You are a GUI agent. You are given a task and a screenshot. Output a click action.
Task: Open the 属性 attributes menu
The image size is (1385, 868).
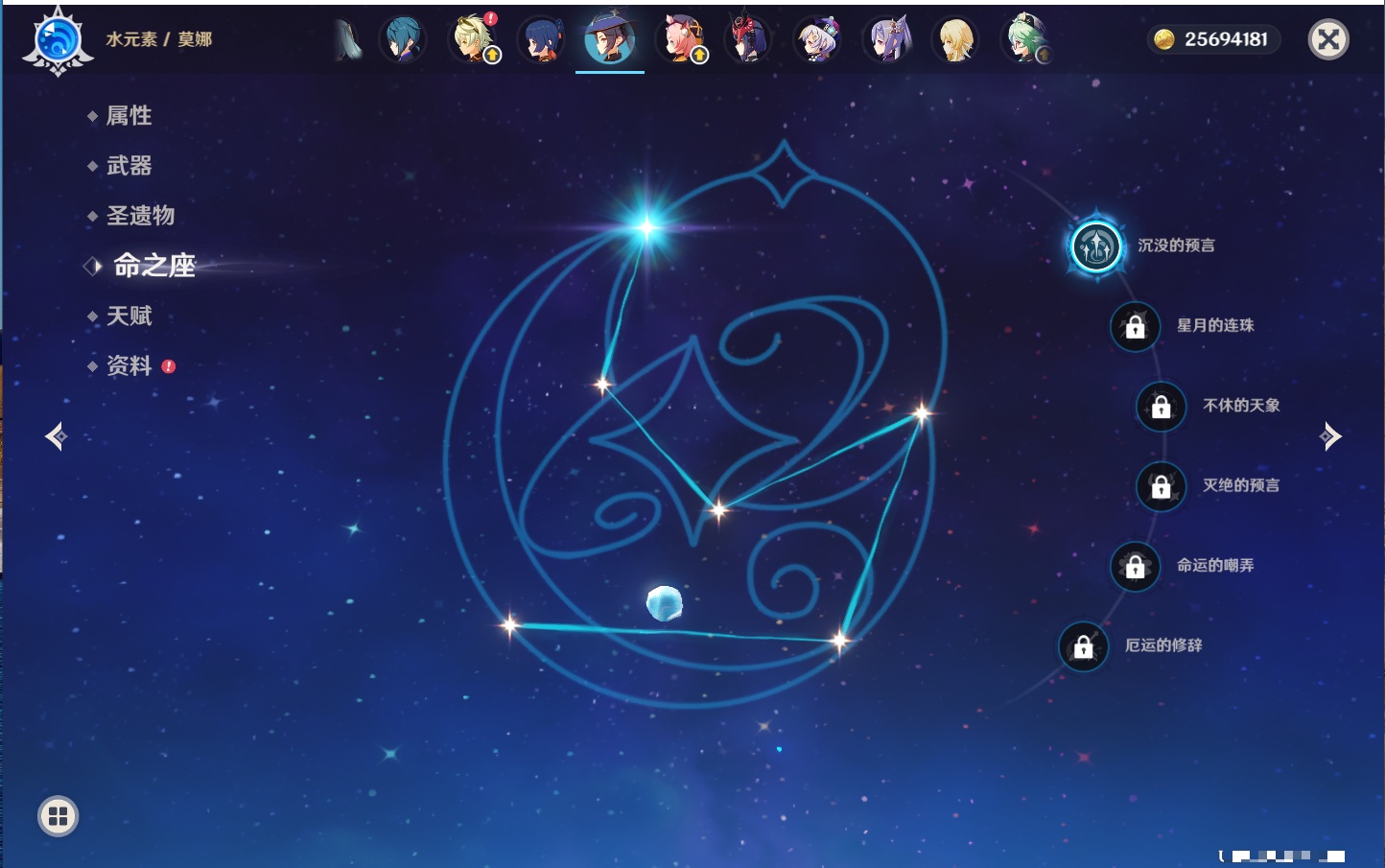(x=129, y=116)
